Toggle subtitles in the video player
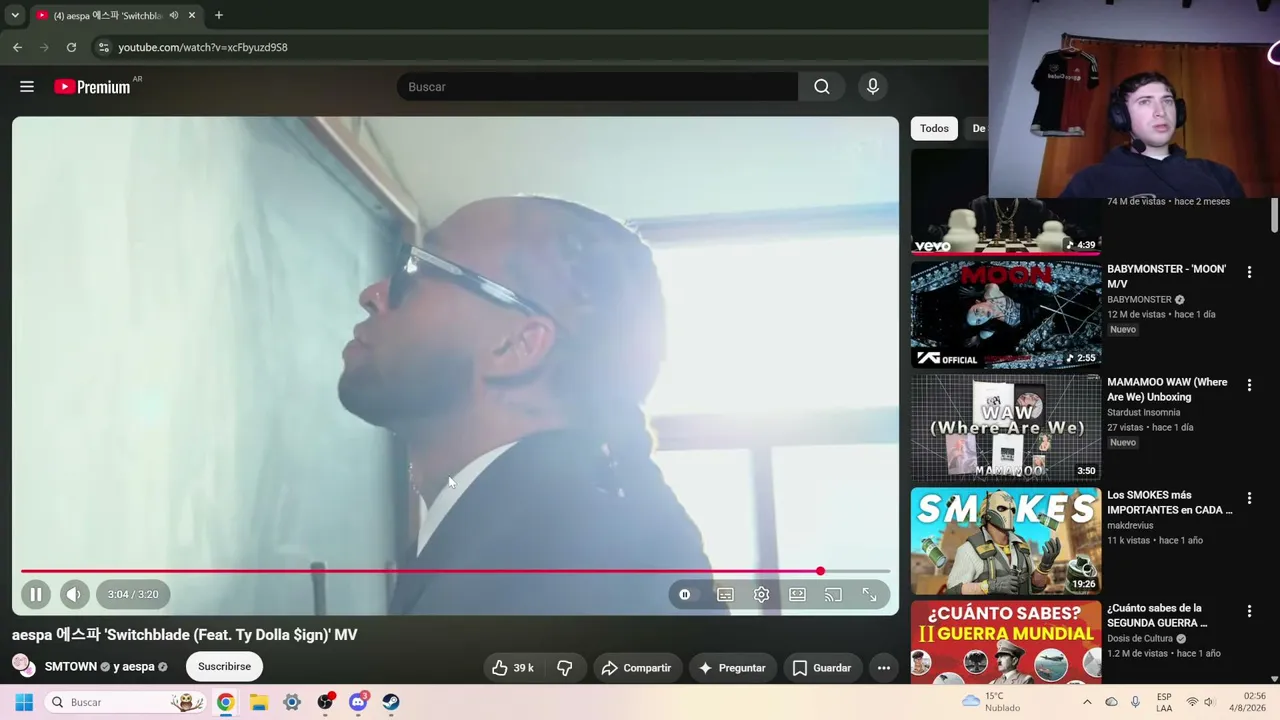 click(x=725, y=594)
